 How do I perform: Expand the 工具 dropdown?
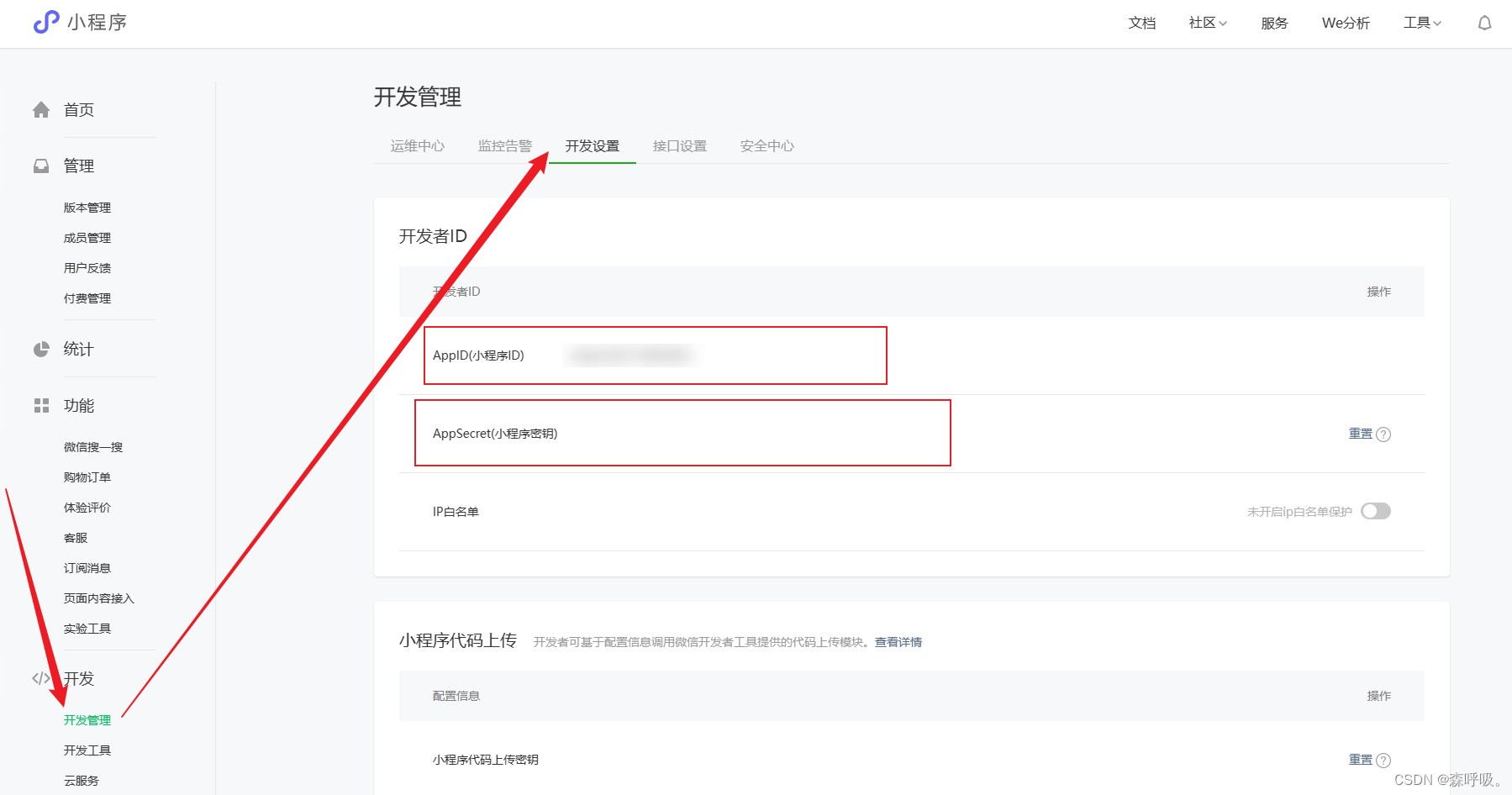click(1420, 23)
